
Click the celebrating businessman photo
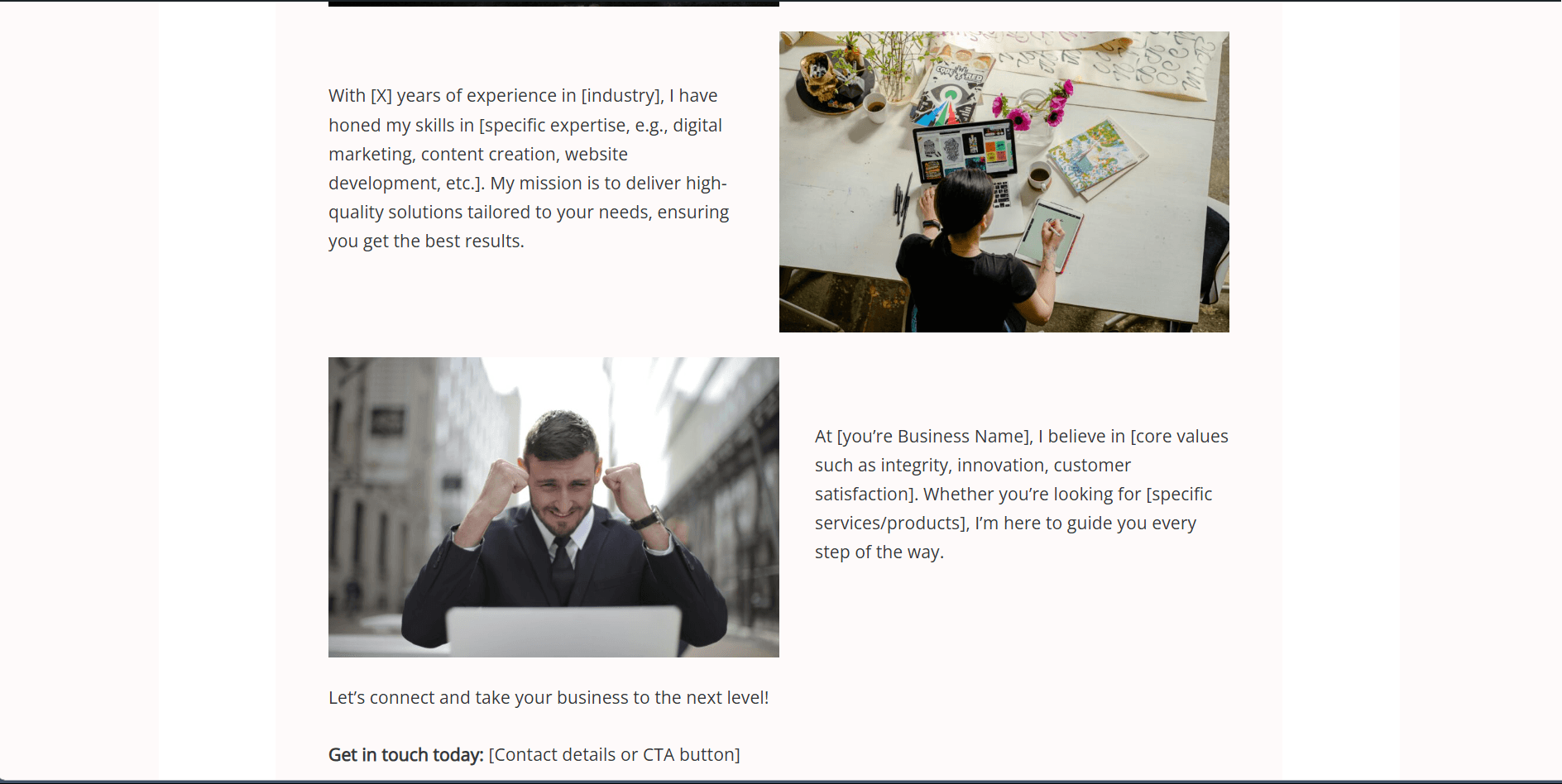(x=553, y=507)
